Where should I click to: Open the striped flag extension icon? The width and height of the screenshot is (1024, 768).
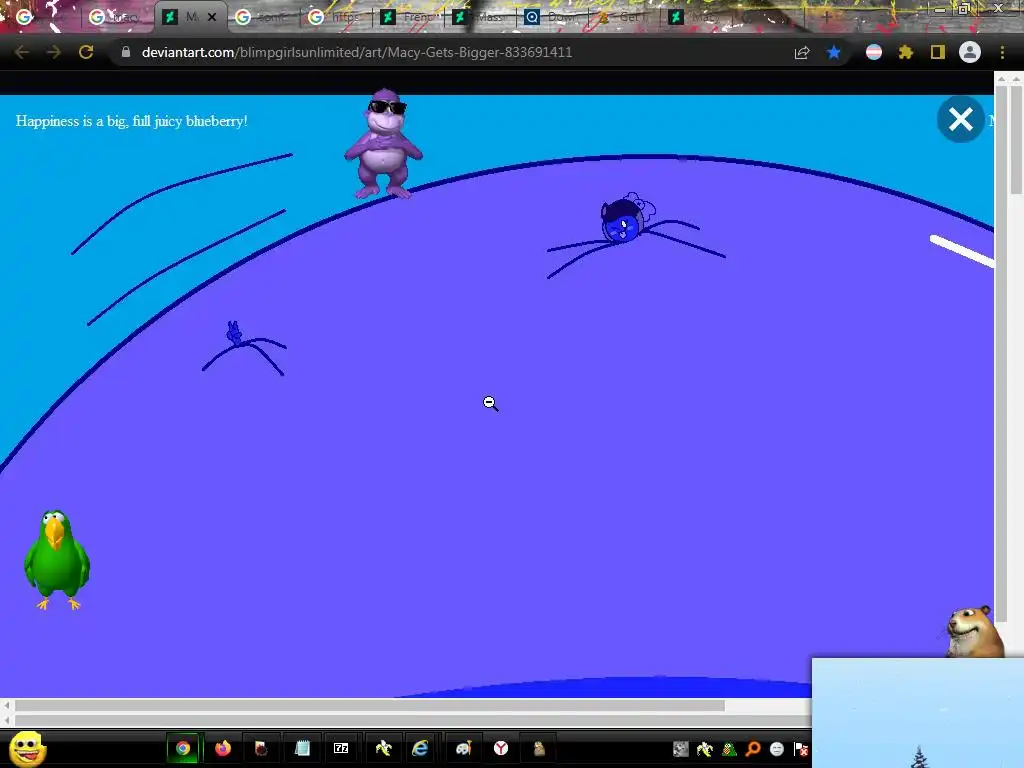point(874,52)
